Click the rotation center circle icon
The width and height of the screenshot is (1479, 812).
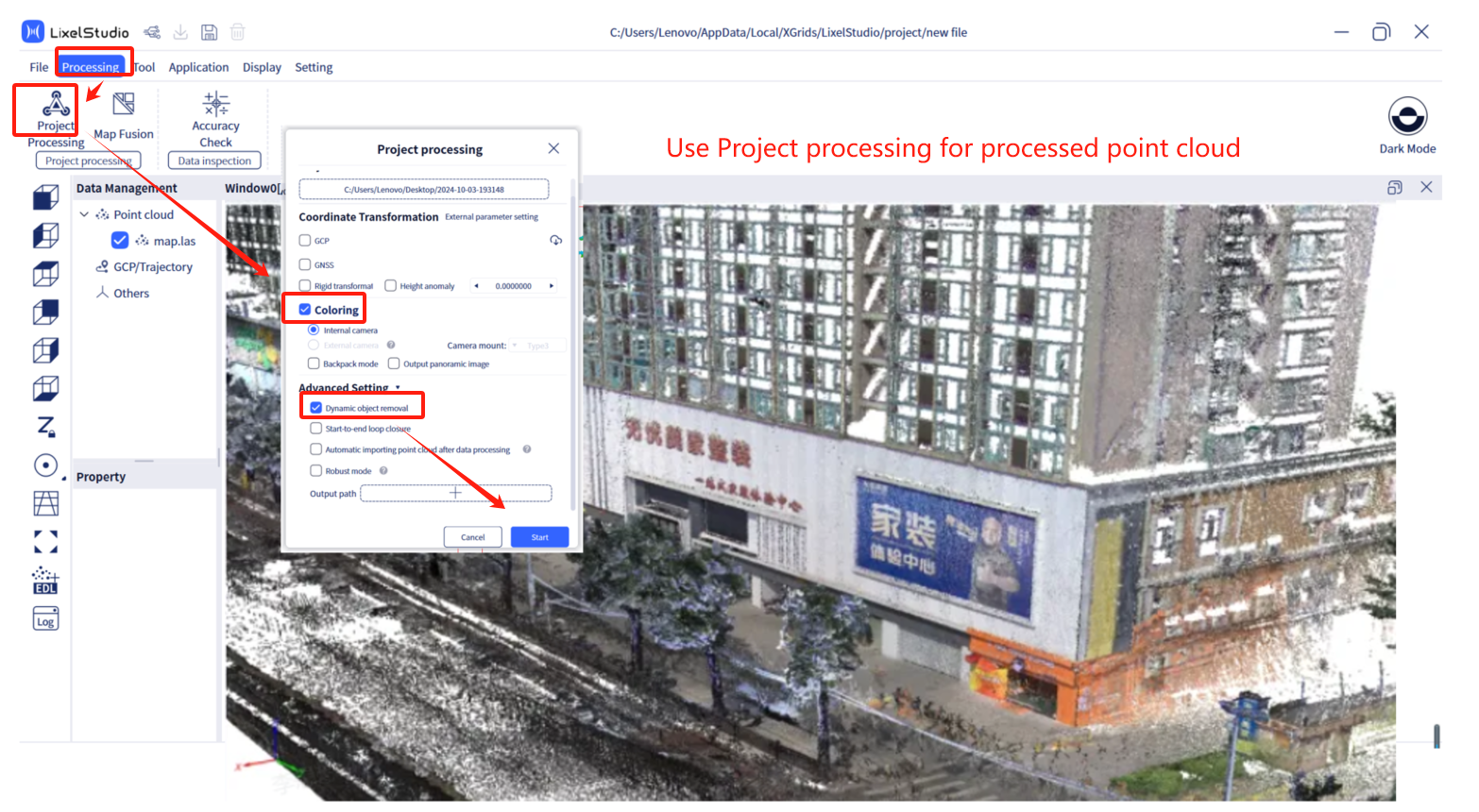[45, 465]
